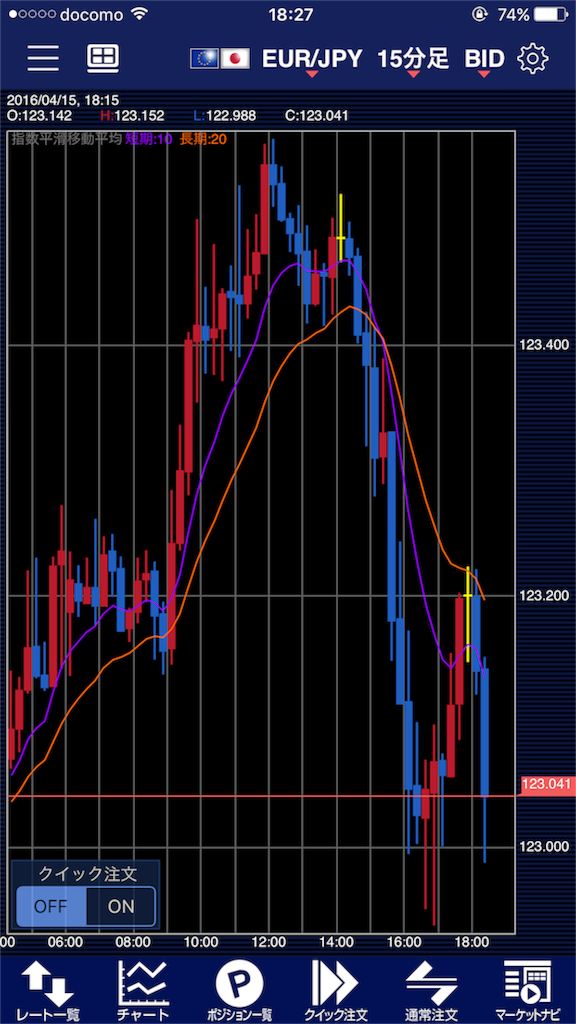Open the hamburger menu

click(x=43, y=59)
